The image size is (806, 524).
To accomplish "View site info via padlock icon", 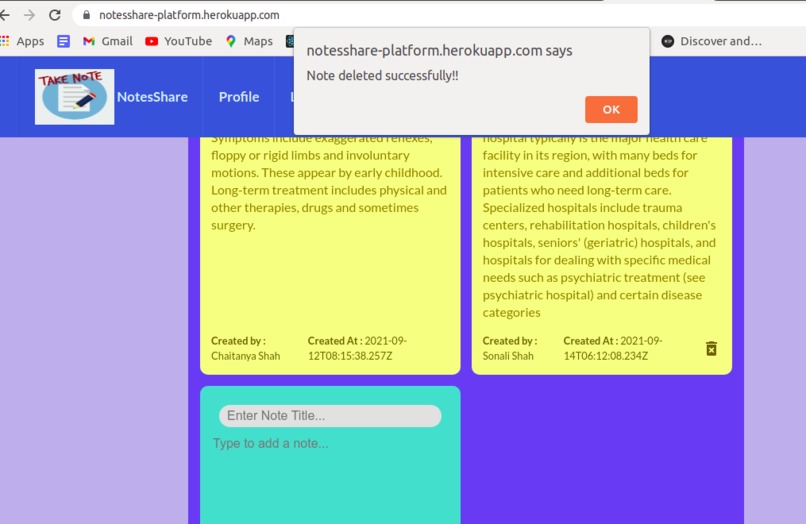I will 86,15.
